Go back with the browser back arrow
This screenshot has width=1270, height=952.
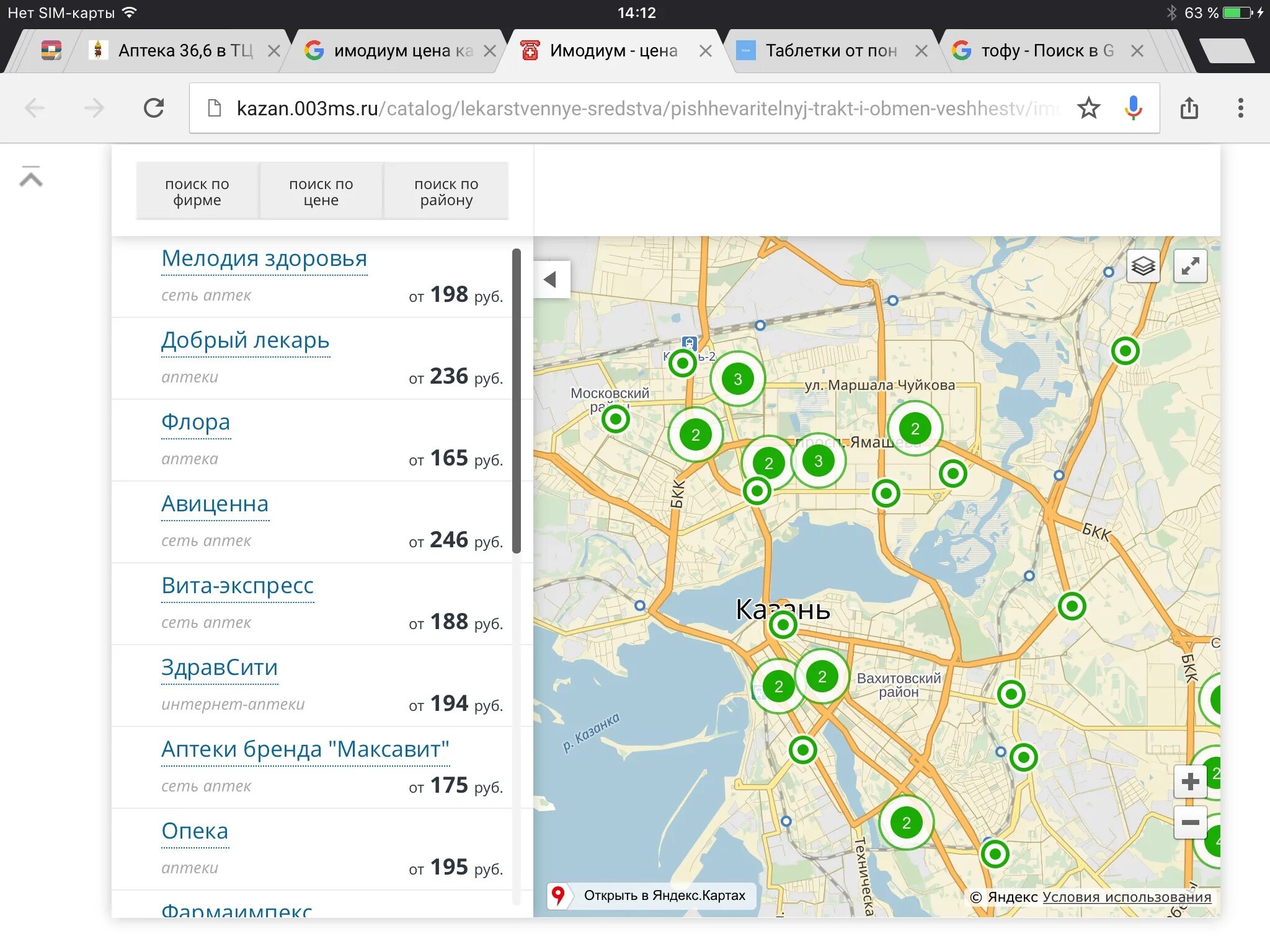tap(35, 108)
